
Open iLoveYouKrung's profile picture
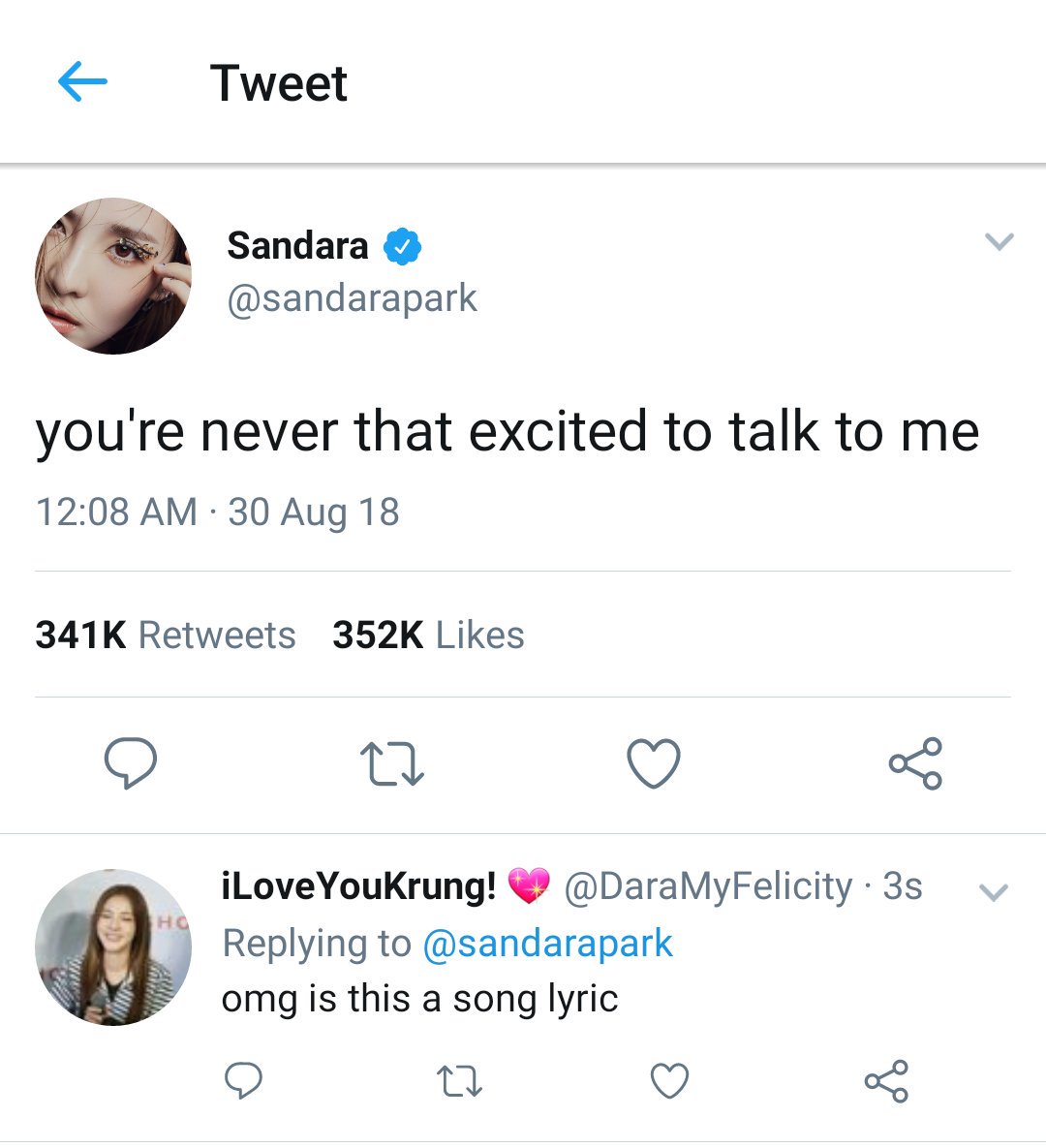(x=113, y=947)
